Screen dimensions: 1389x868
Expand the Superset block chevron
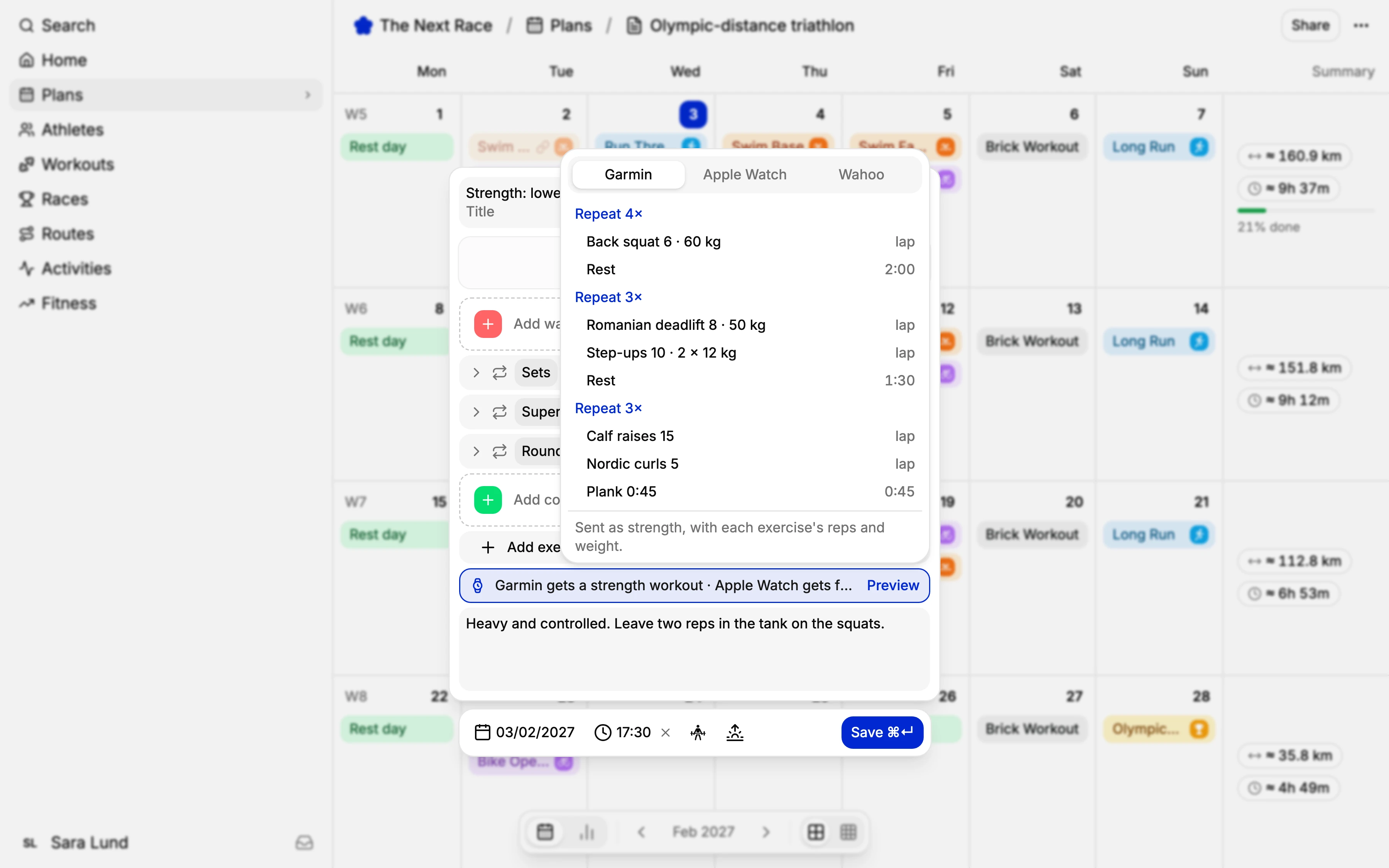click(476, 412)
